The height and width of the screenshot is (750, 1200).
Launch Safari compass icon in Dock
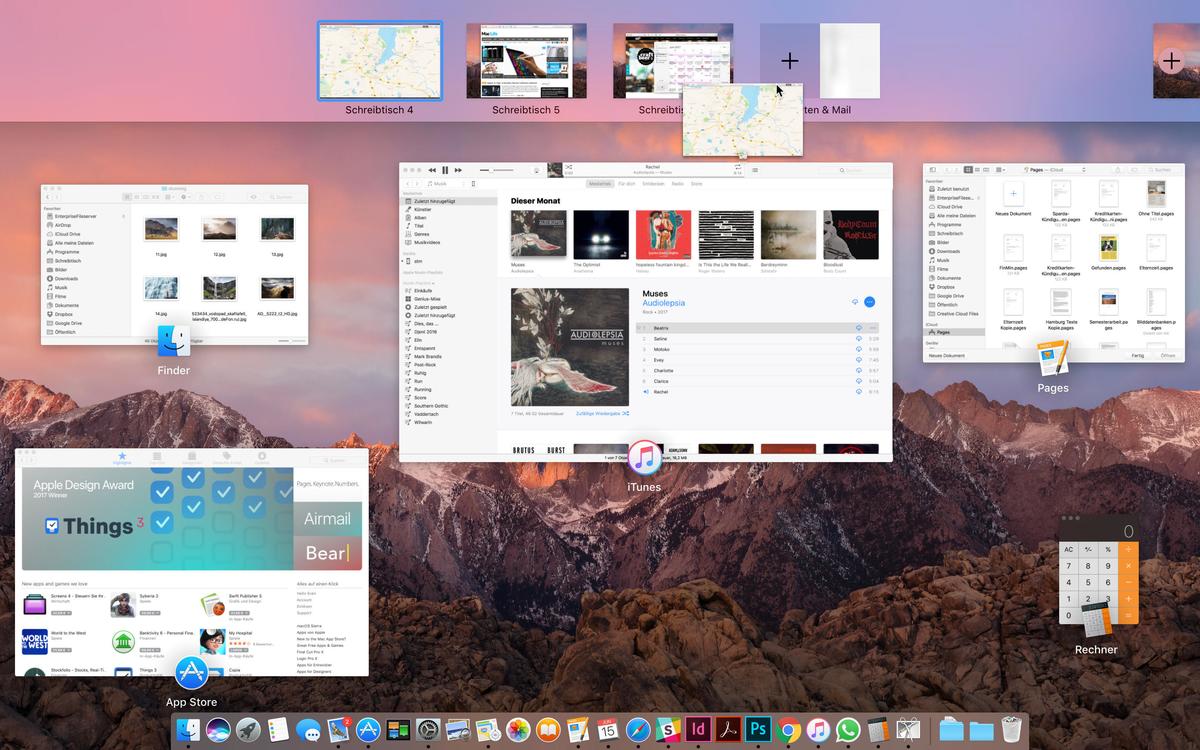pyautogui.click(x=638, y=731)
